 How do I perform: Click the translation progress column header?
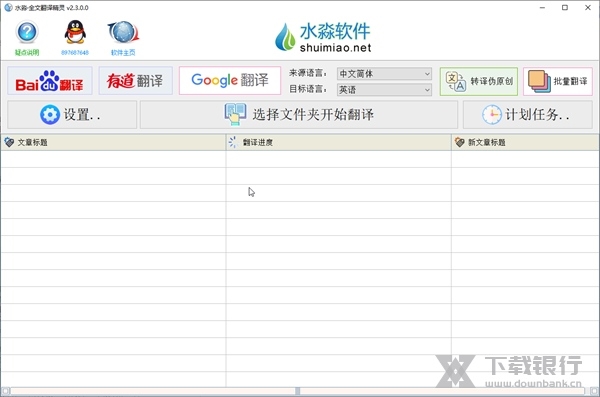(x=339, y=142)
